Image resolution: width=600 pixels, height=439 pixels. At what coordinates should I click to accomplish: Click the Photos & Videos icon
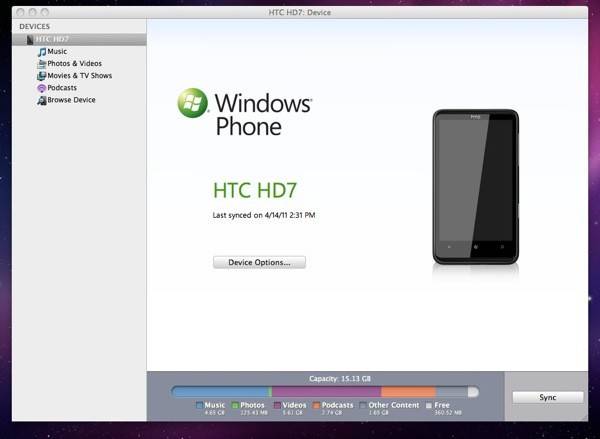coord(41,64)
